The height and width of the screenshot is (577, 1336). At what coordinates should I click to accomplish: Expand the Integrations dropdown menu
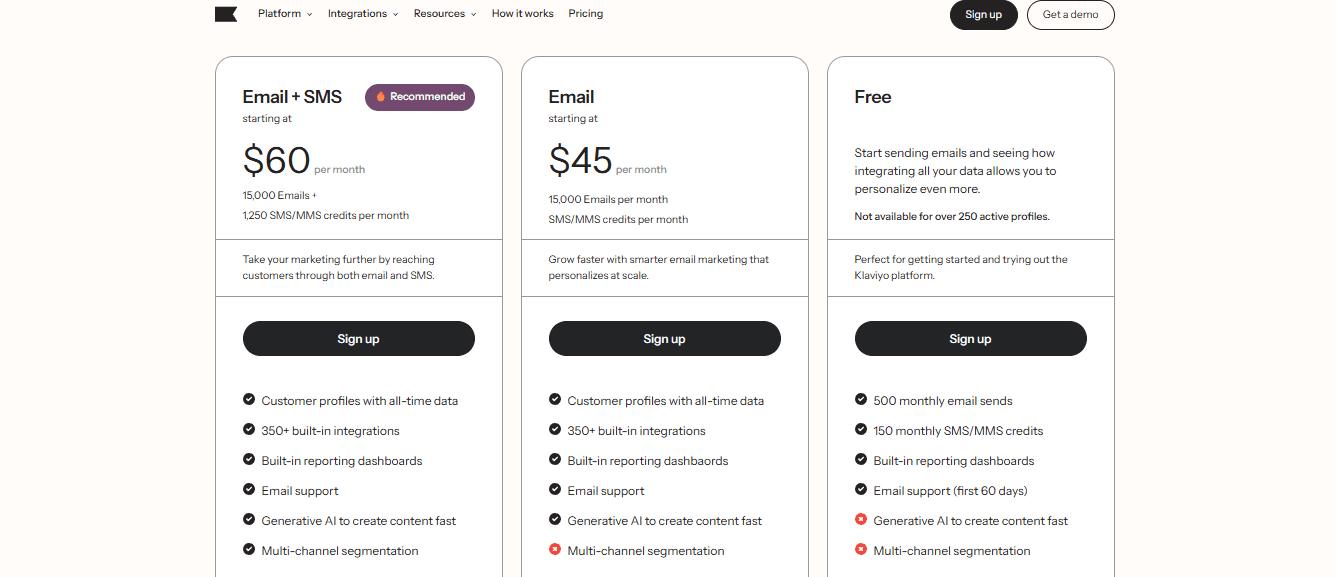point(363,14)
